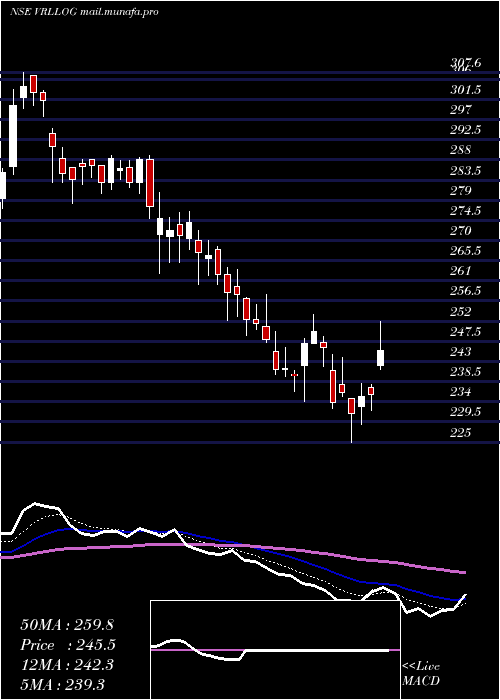Click the 288 price axis label
The image size is (500, 700).
pyautogui.click(x=460, y=150)
